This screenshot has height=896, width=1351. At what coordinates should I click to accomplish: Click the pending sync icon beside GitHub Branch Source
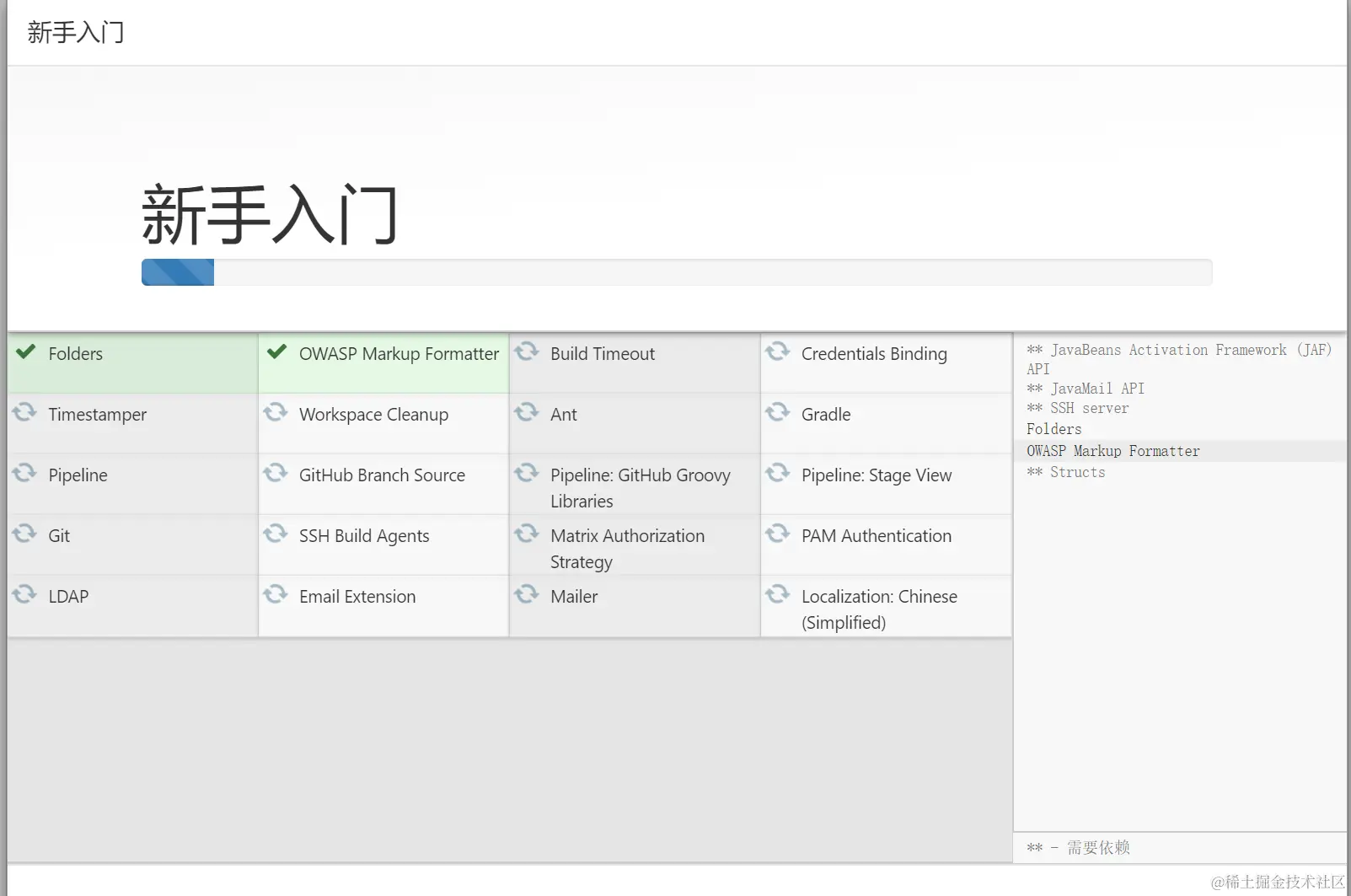click(276, 472)
